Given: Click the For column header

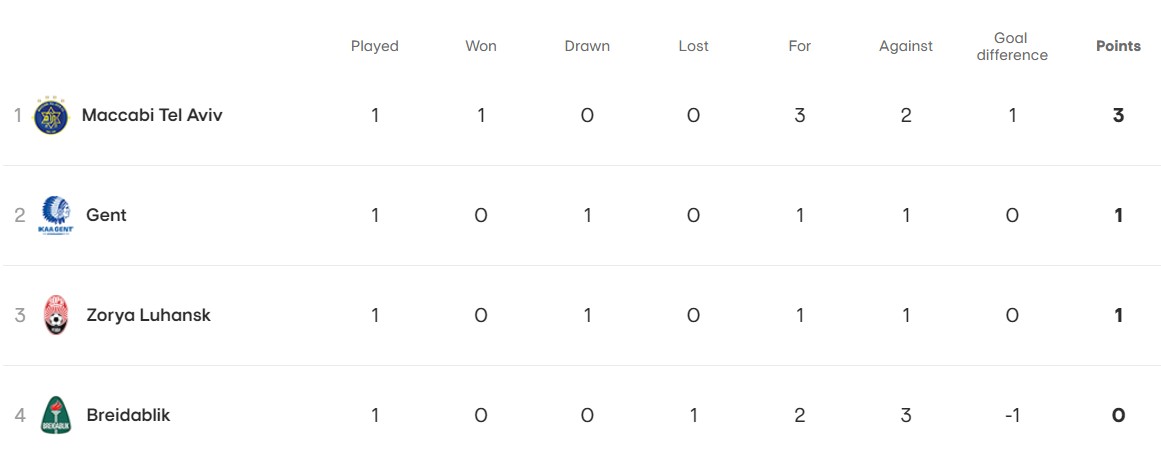Looking at the screenshot, I should (x=800, y=46).
